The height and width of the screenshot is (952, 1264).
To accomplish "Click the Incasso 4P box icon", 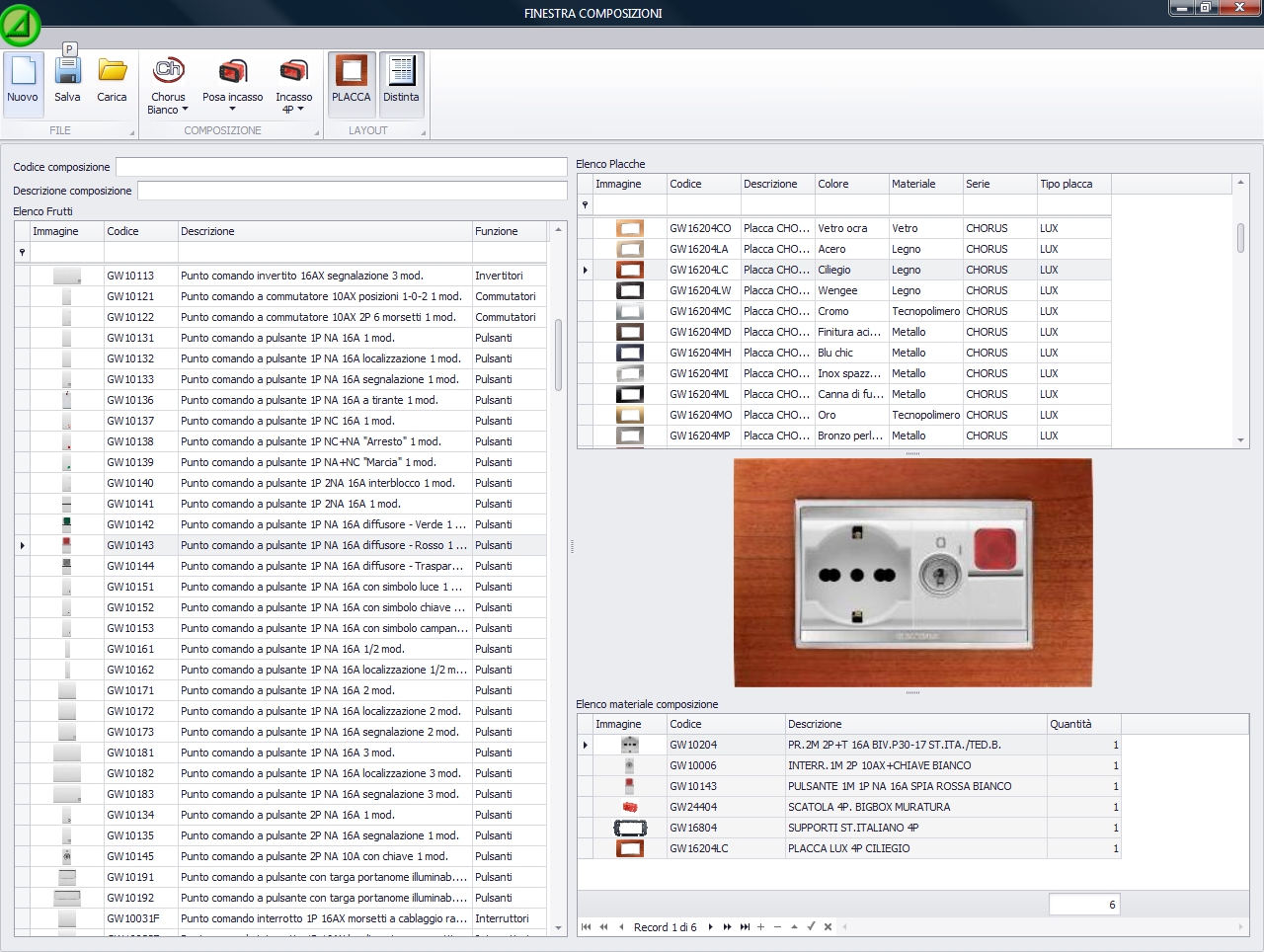I will (294, 71).
